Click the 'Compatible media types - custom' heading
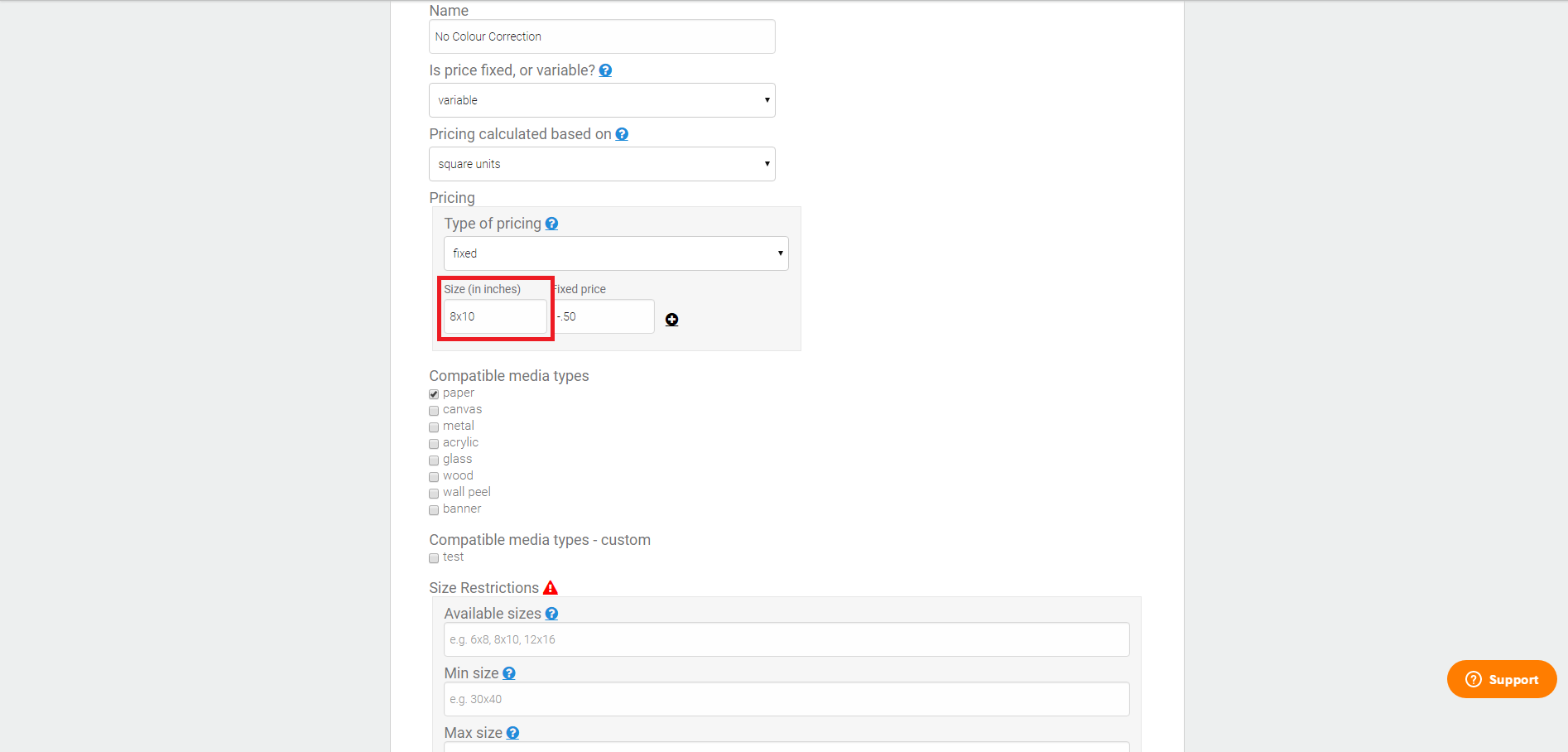 [540, 540]
